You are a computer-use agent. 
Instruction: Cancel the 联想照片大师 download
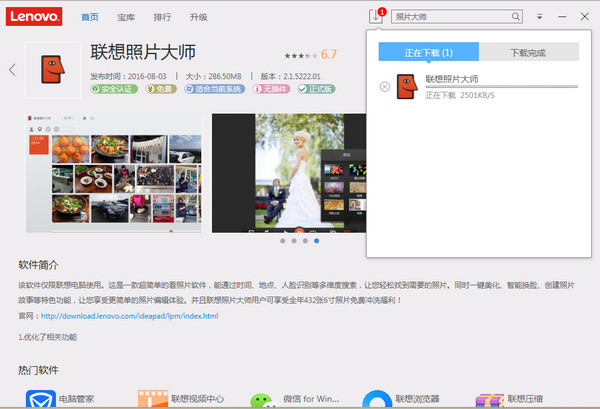[x=385, y=87]
